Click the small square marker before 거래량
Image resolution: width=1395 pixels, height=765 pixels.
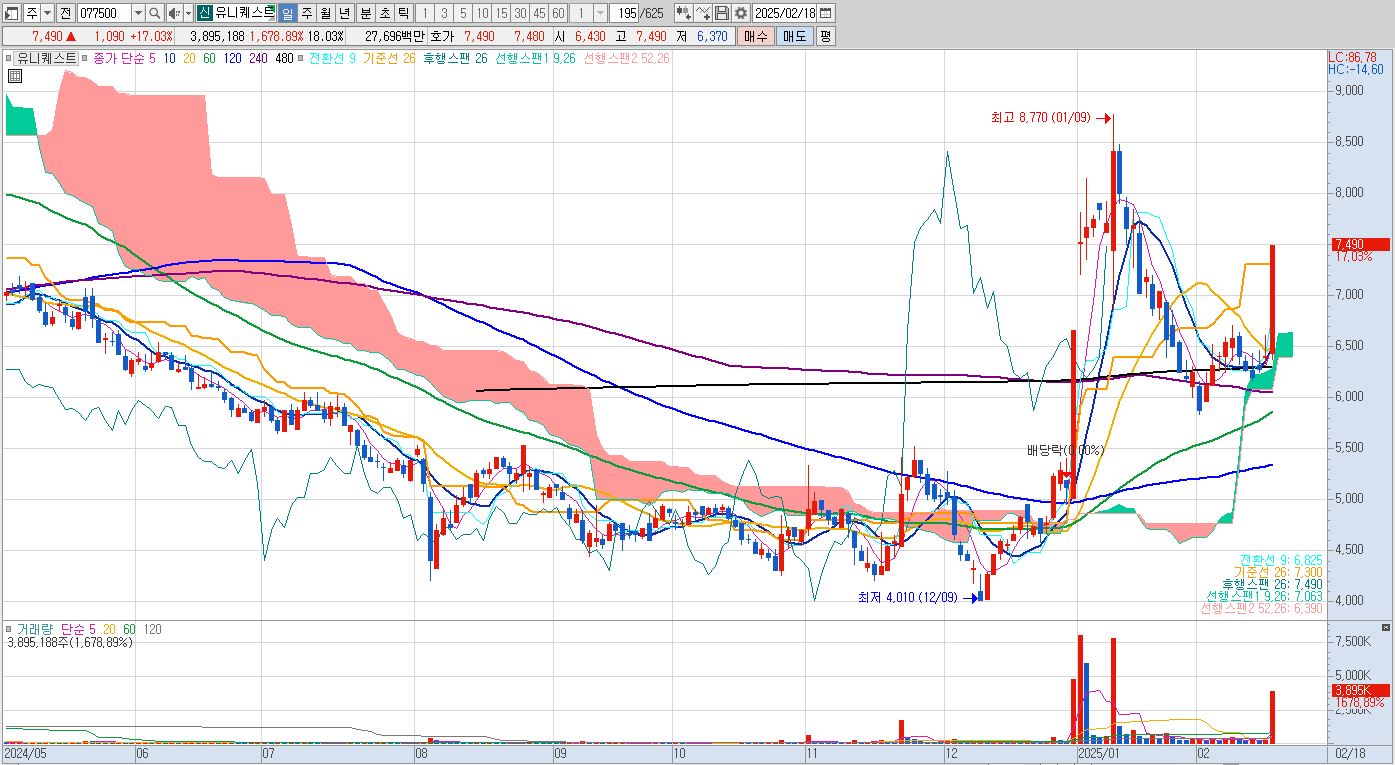tap(9, 630)
